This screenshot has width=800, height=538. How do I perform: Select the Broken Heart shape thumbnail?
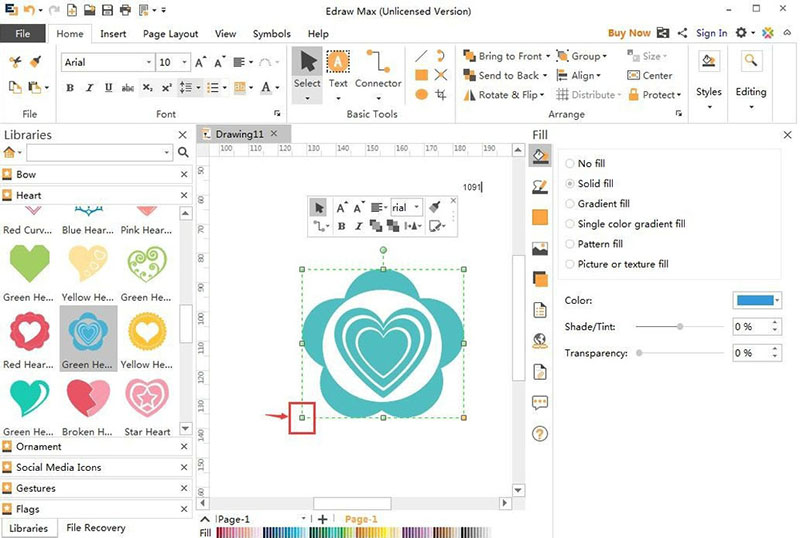point(88,399)
